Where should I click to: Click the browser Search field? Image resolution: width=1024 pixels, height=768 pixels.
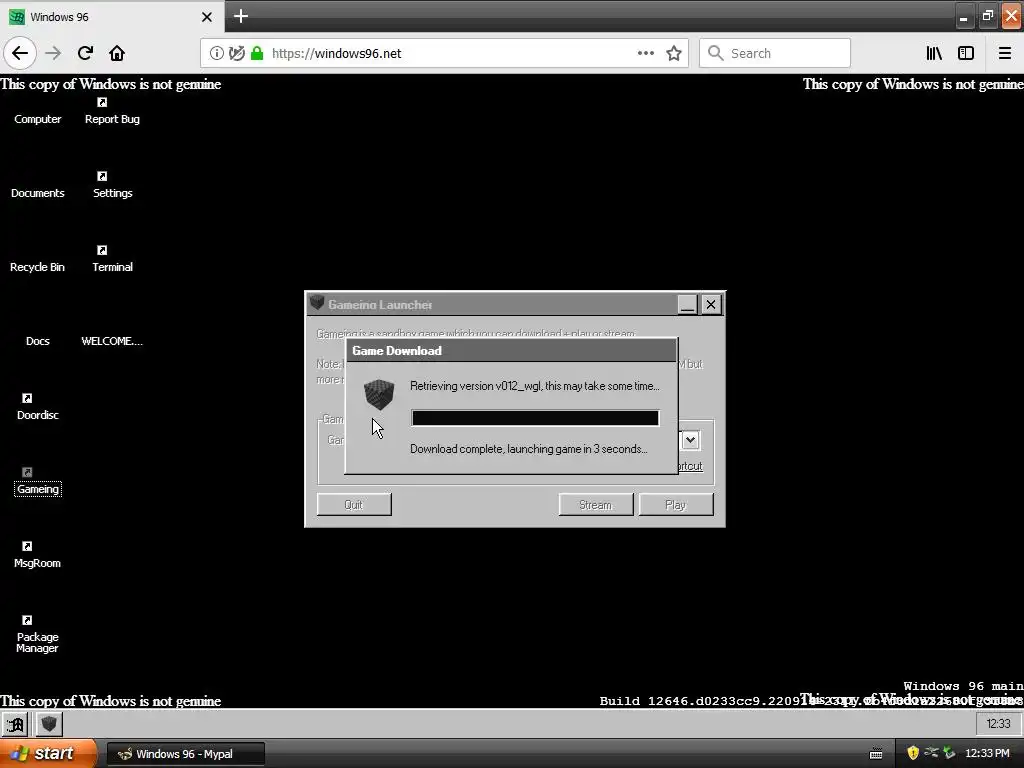[x=775, y=53]
